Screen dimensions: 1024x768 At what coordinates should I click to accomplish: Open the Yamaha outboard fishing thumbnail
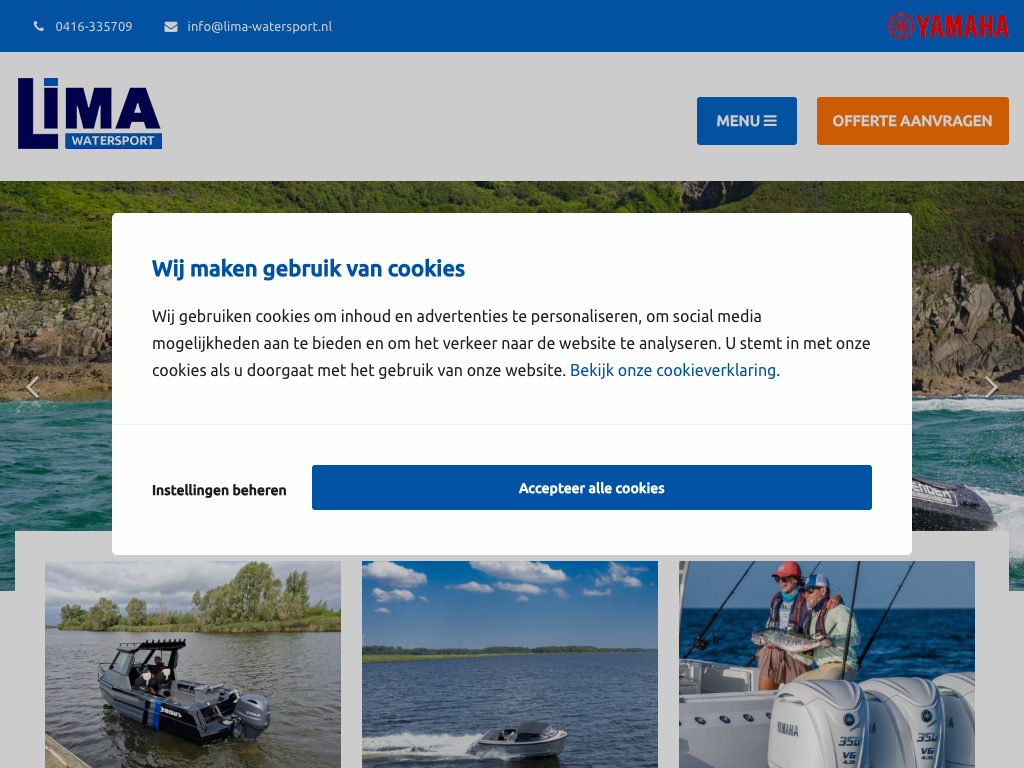827,664
